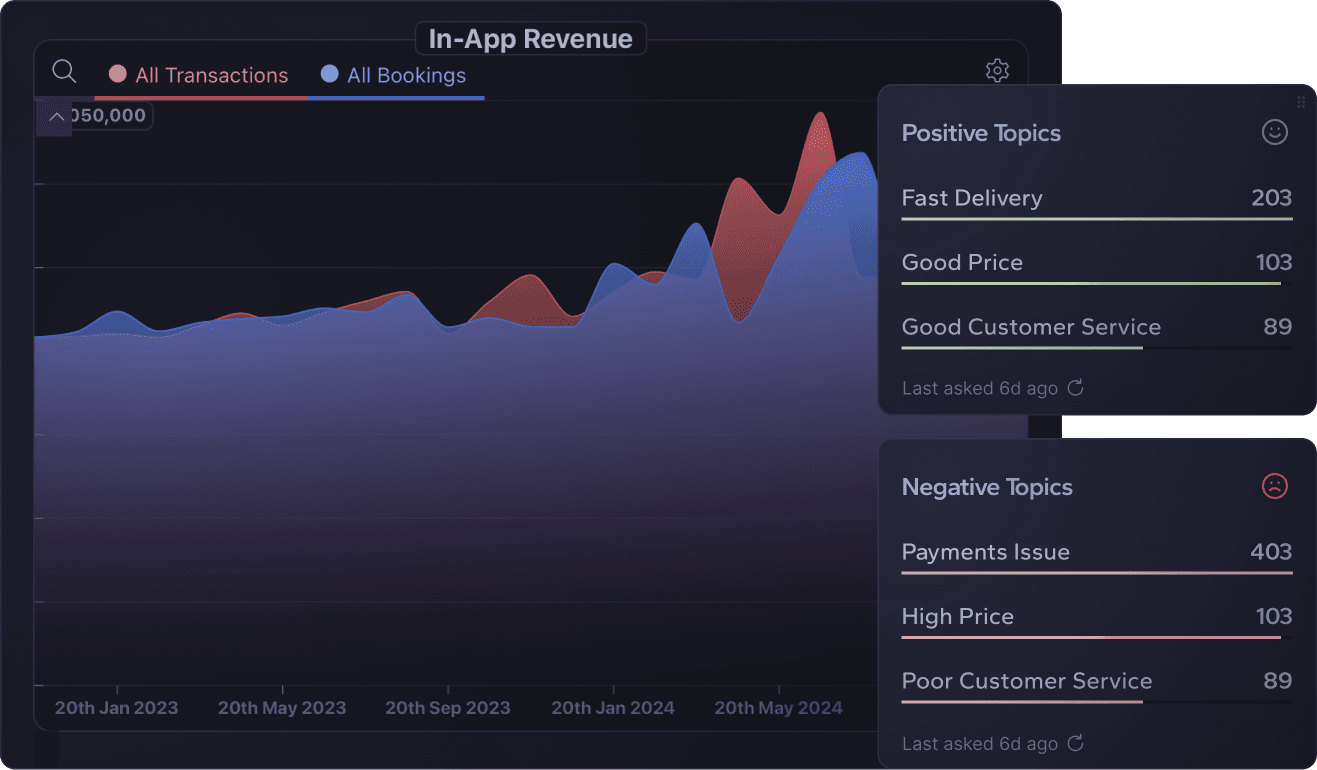Open the Fast Delivery topic

(972, 198)
